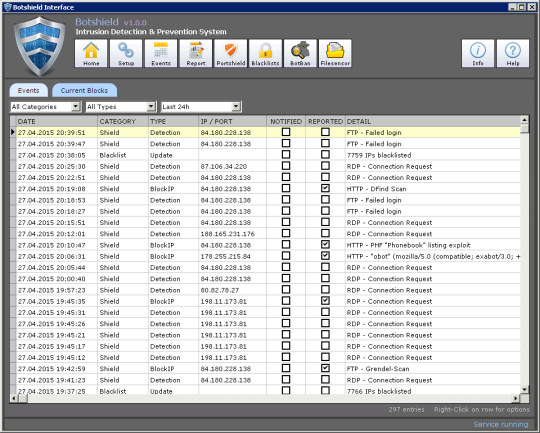The height and width of the screenshot is (433, 540).
Task: Open the Blacklists padlock icon
Action: (266, 53)
